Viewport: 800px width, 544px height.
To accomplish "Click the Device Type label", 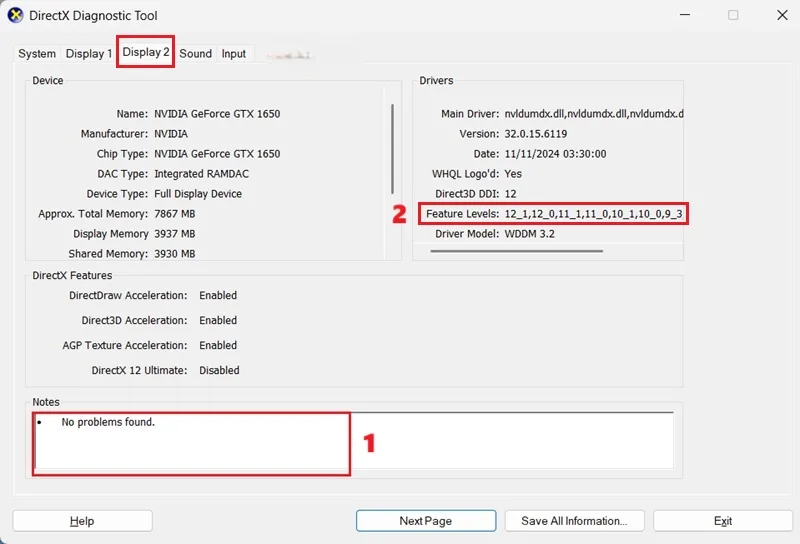I will click(x=117, y=194).
